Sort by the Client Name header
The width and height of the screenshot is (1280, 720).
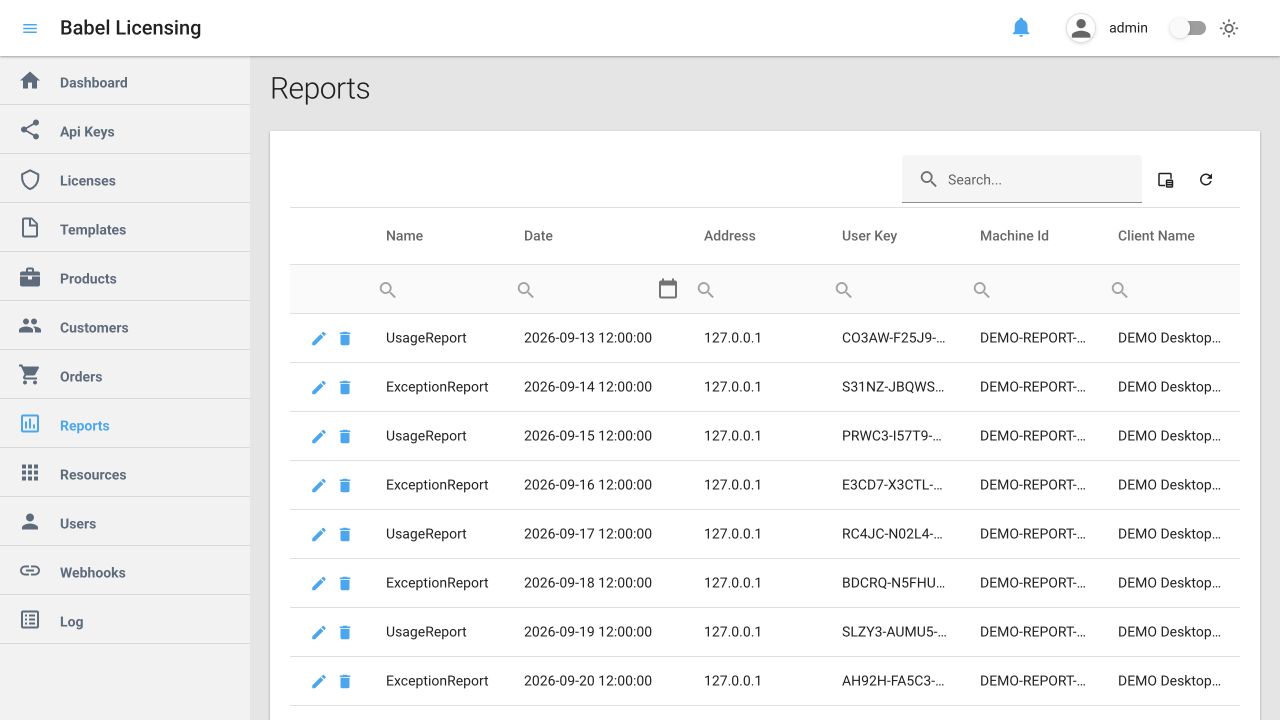tap(1156, 236)
